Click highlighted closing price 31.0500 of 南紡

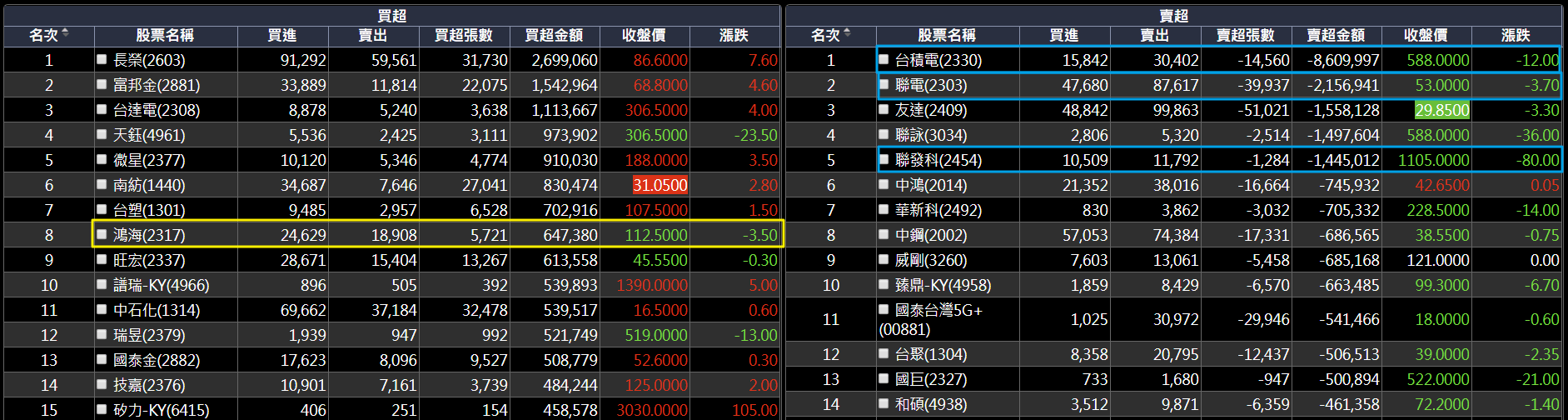coord(660,185)
